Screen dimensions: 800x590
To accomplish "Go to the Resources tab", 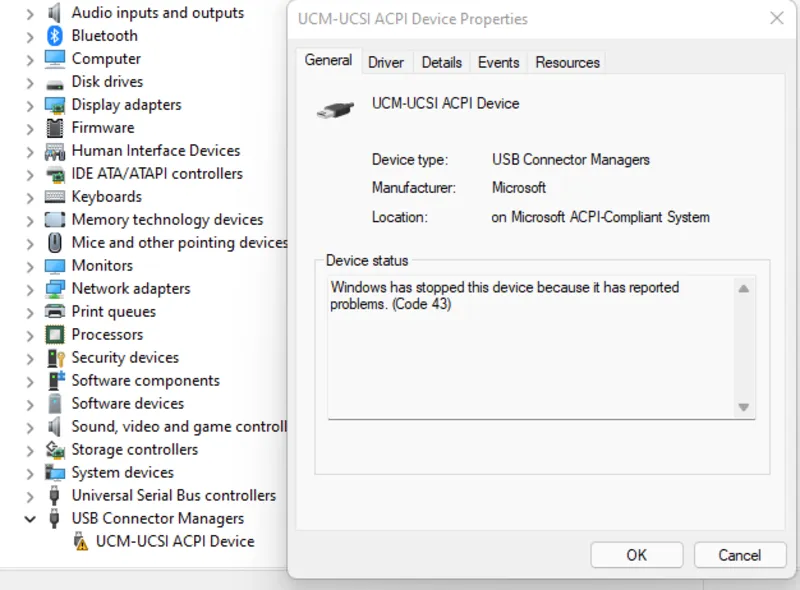I will tap(567, 62).
